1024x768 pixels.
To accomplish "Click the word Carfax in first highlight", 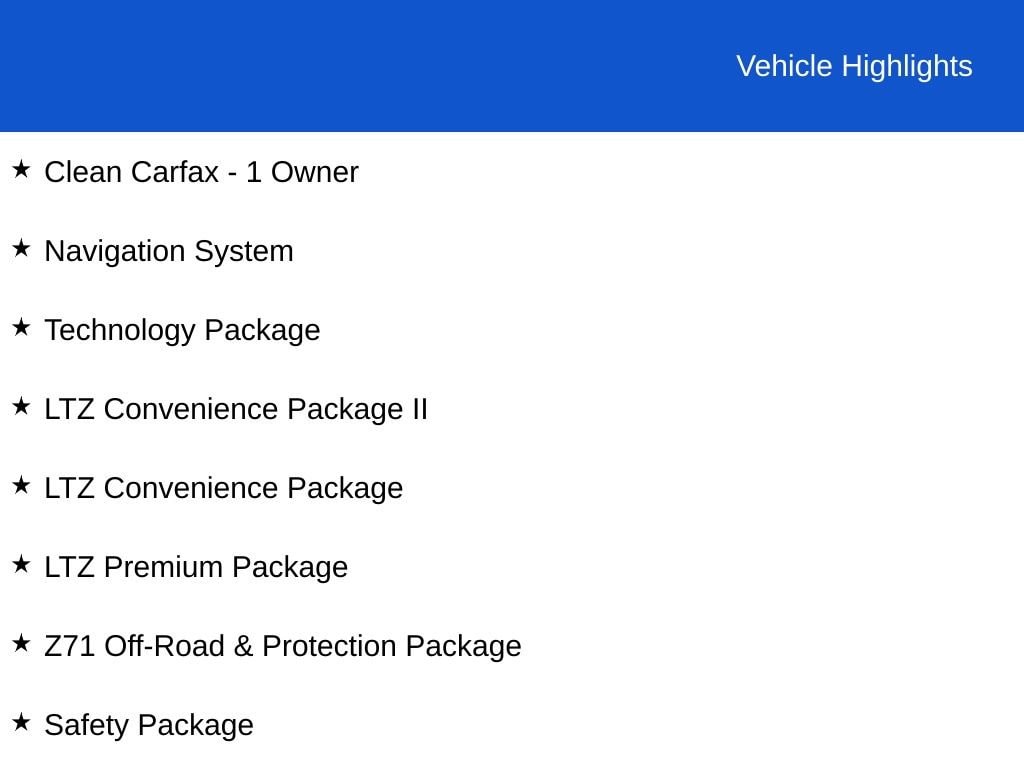I will coord(174,172).
